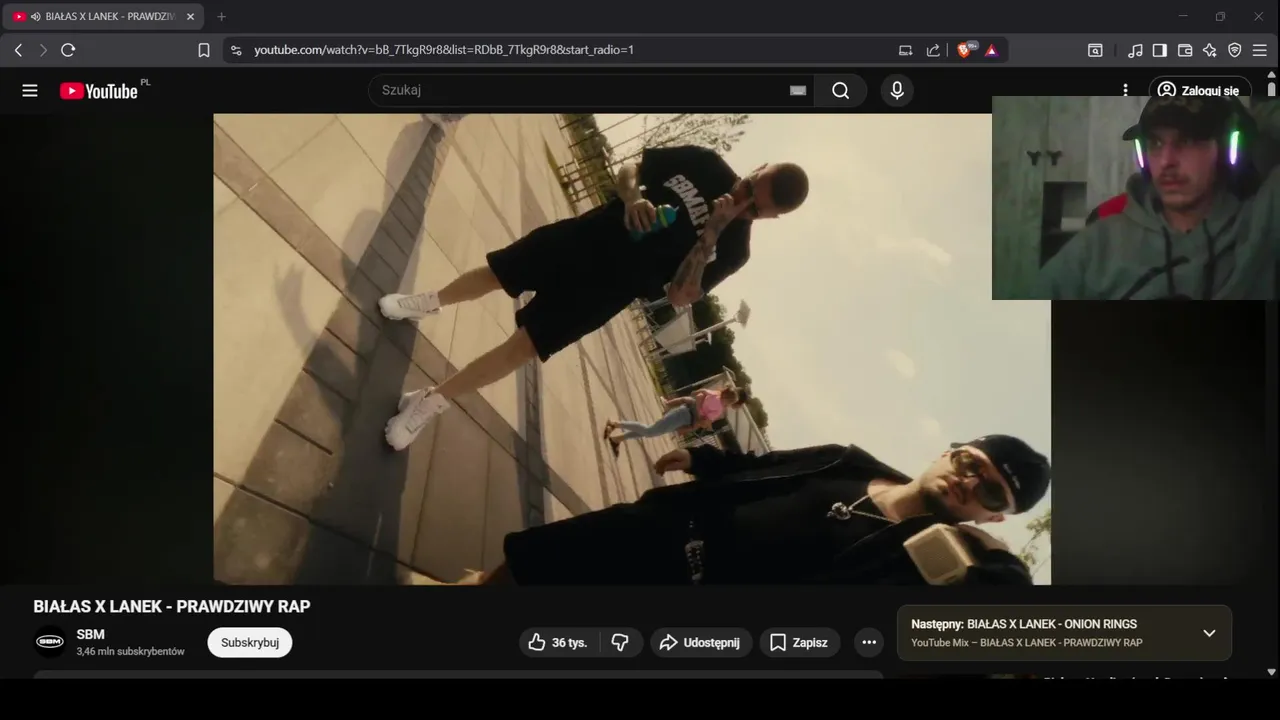The width and height of the screenshot is (1280, 720).
Task: Select the BIAŁAS X LANEK - PRAWDZIWY tab
Action: pyautogui.click(x=103, y=17)
